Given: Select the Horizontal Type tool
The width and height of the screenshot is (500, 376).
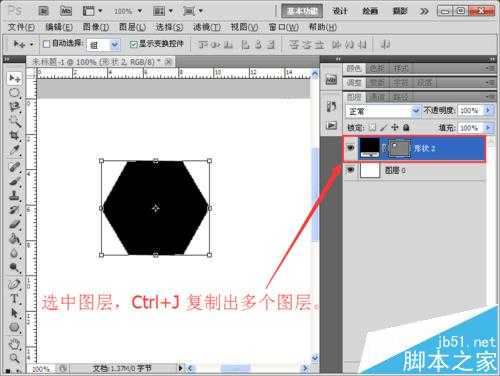Looking at the screenshot, I should tap(15, 299).
